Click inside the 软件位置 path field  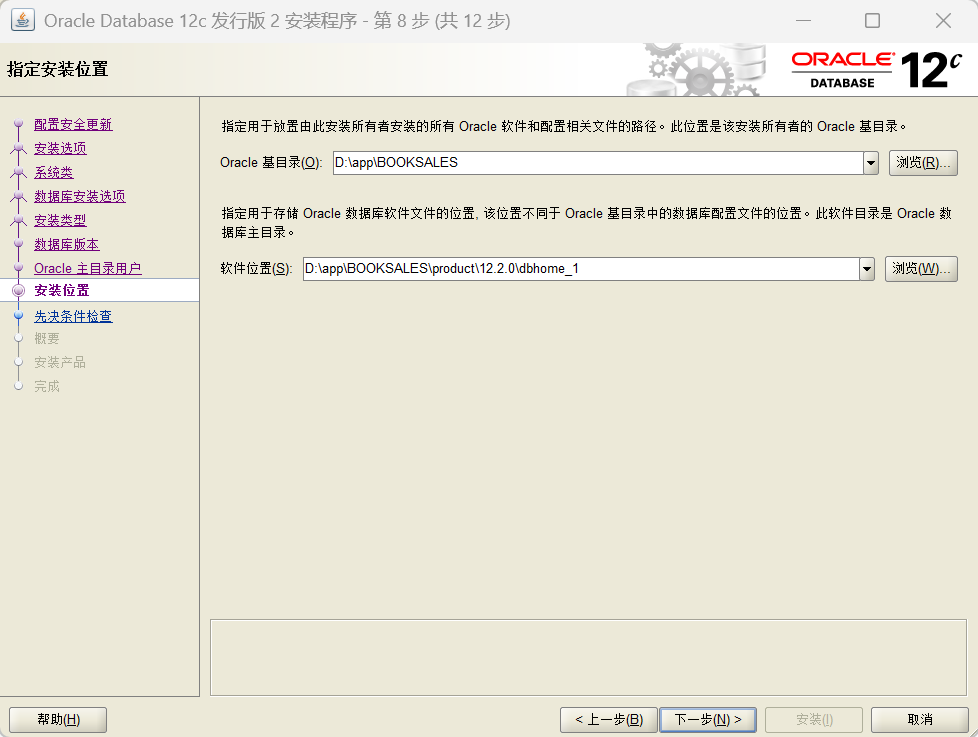tap(581, 269)
